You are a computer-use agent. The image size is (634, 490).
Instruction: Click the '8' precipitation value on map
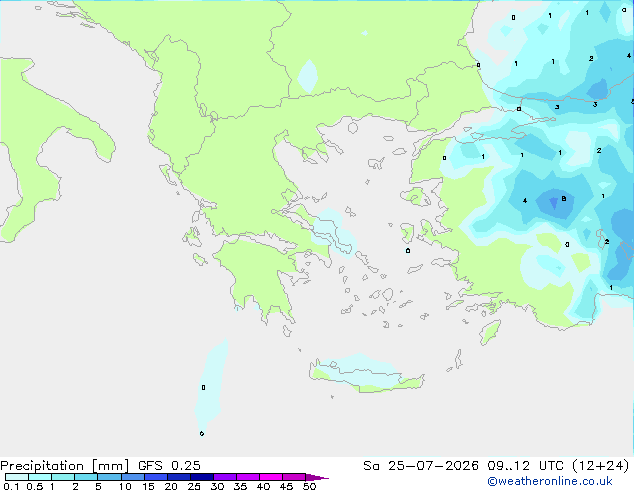click(x=564, y=199)
